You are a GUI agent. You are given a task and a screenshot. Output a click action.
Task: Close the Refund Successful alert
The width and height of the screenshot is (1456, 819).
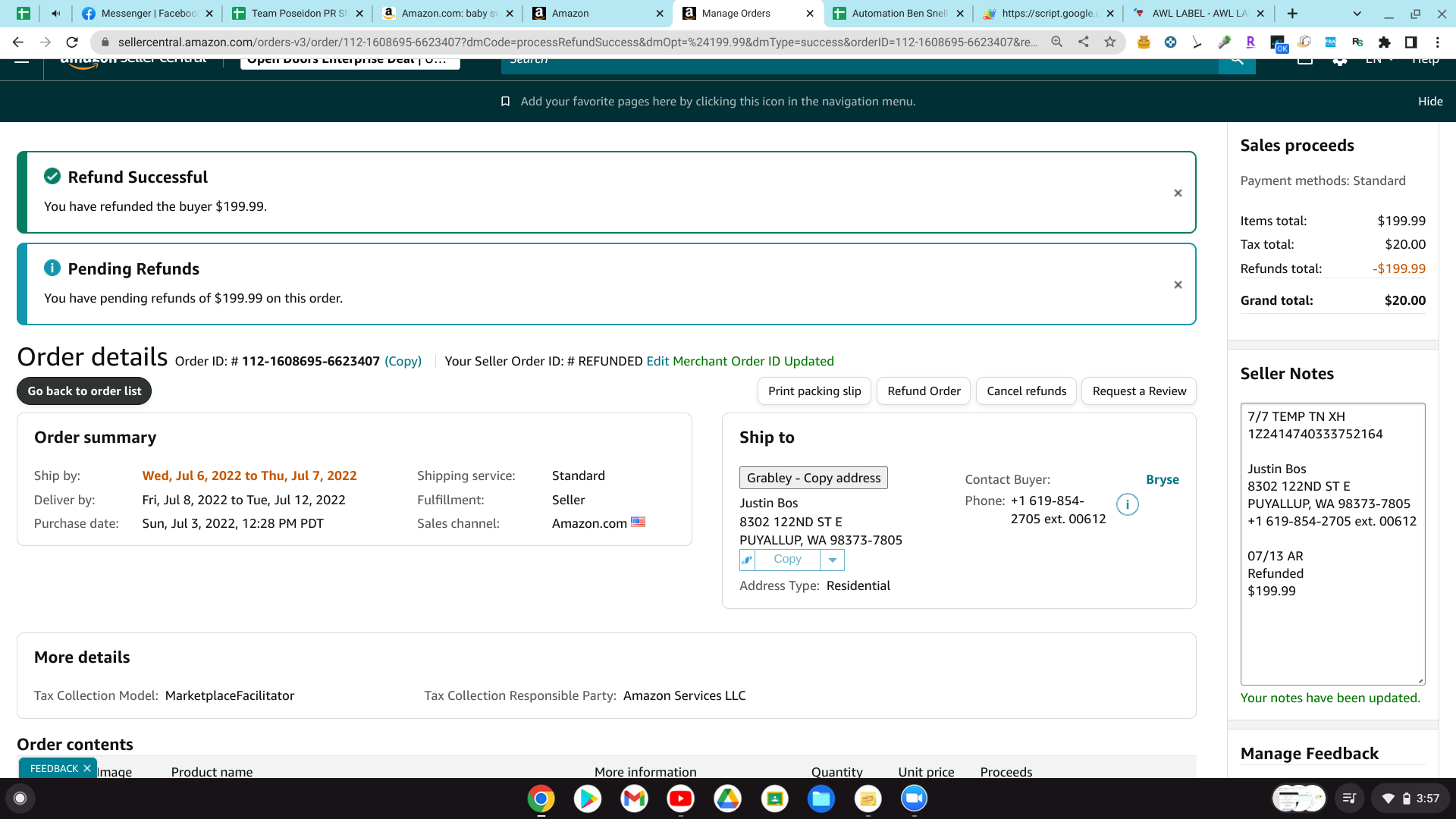(x=1178, y=193)
